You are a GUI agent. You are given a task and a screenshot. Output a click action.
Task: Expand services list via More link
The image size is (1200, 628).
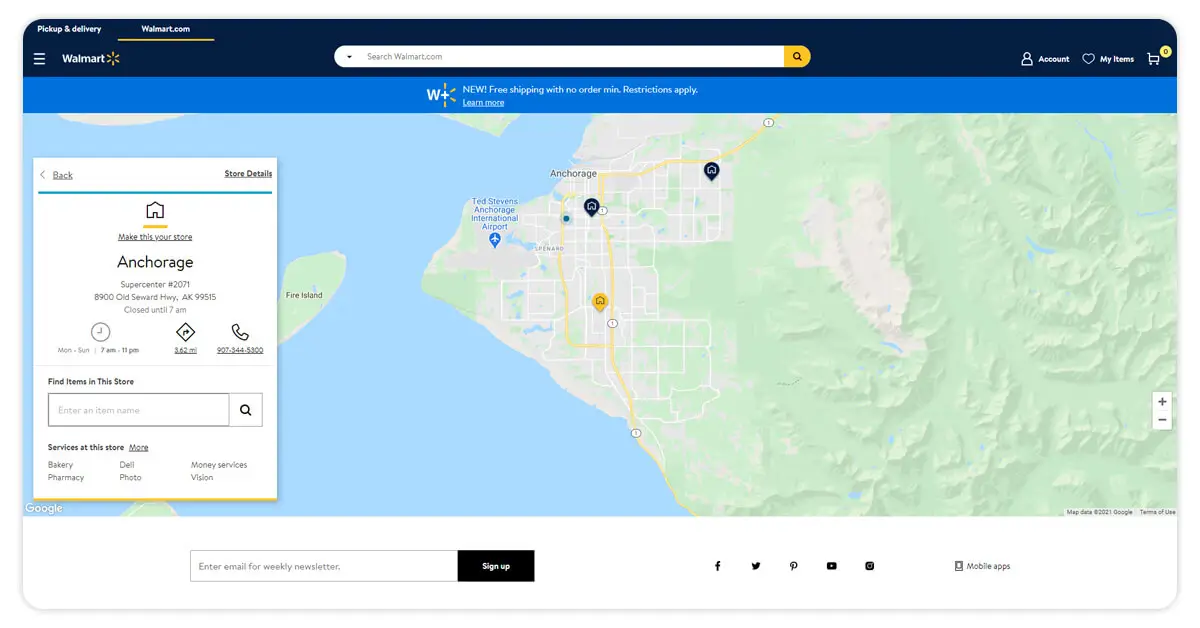coord(139,448)
